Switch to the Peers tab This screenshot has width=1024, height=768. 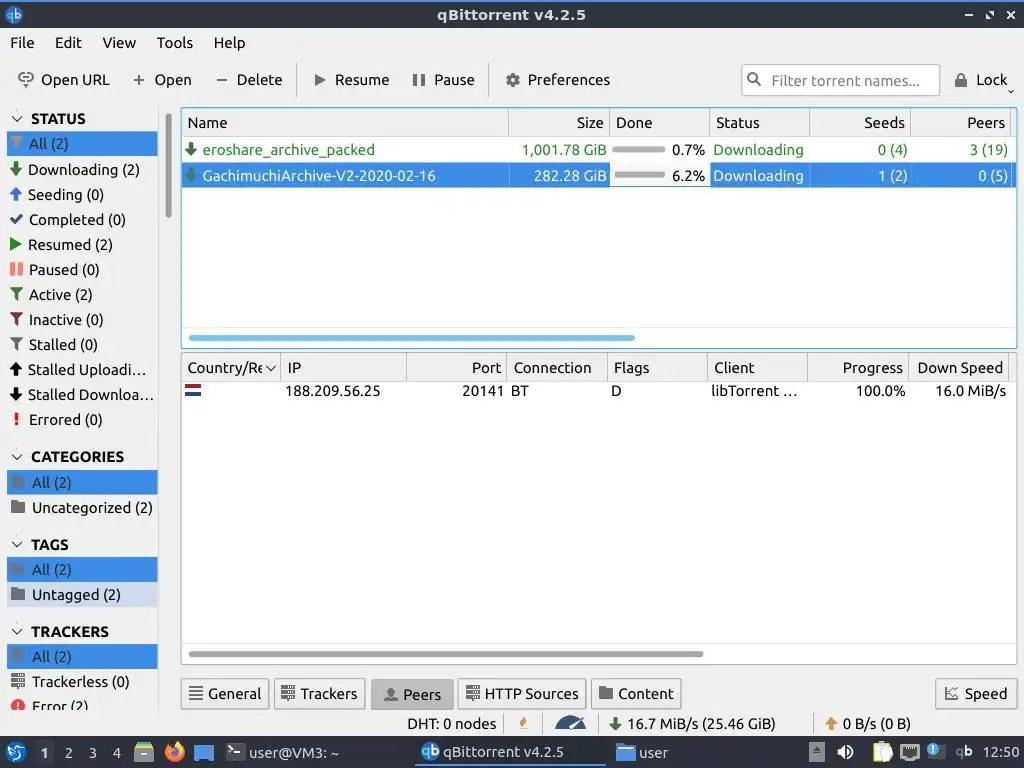click(412, 694)
